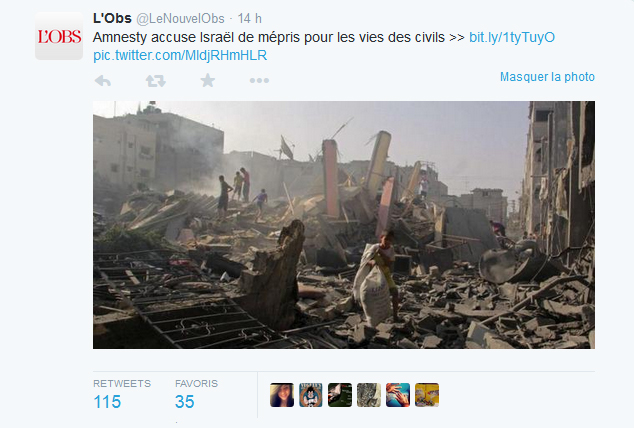Open the third dark green avatar
Viewport: 634px width, 428px height.
(340, 395)
